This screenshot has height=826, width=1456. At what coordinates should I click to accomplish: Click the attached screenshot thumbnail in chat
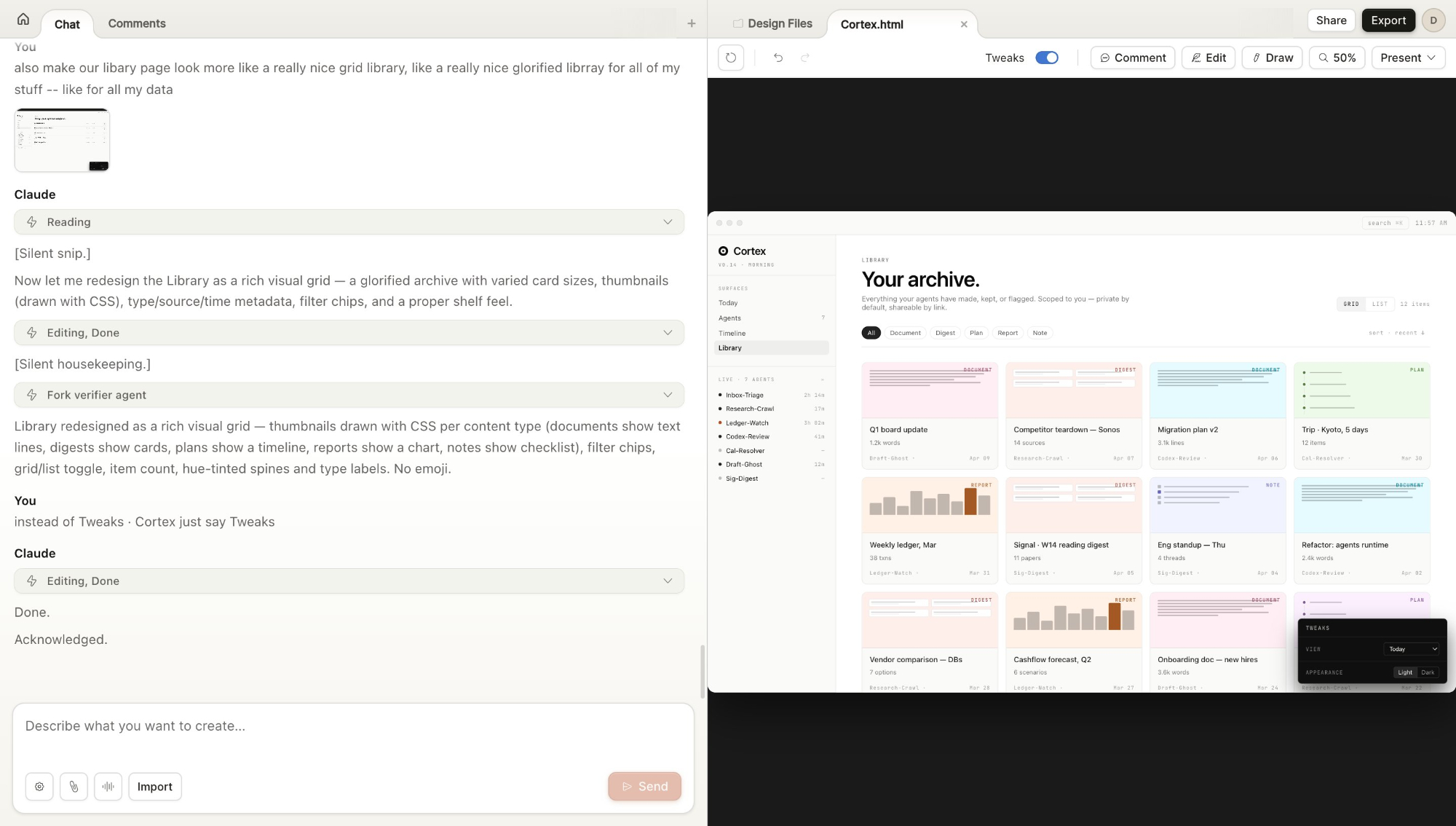[62, 140]
